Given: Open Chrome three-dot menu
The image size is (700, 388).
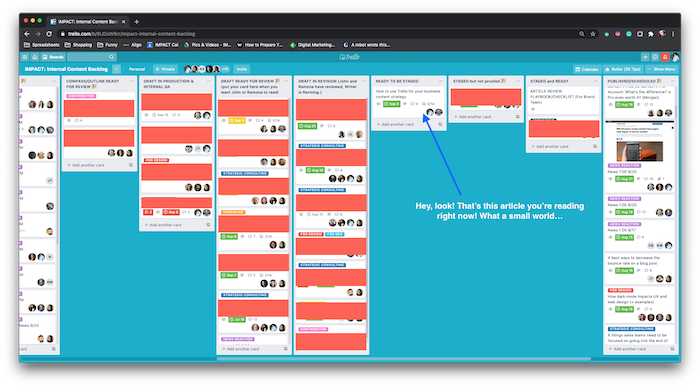Looking at the screenshot, I should [x=673, y=34].
